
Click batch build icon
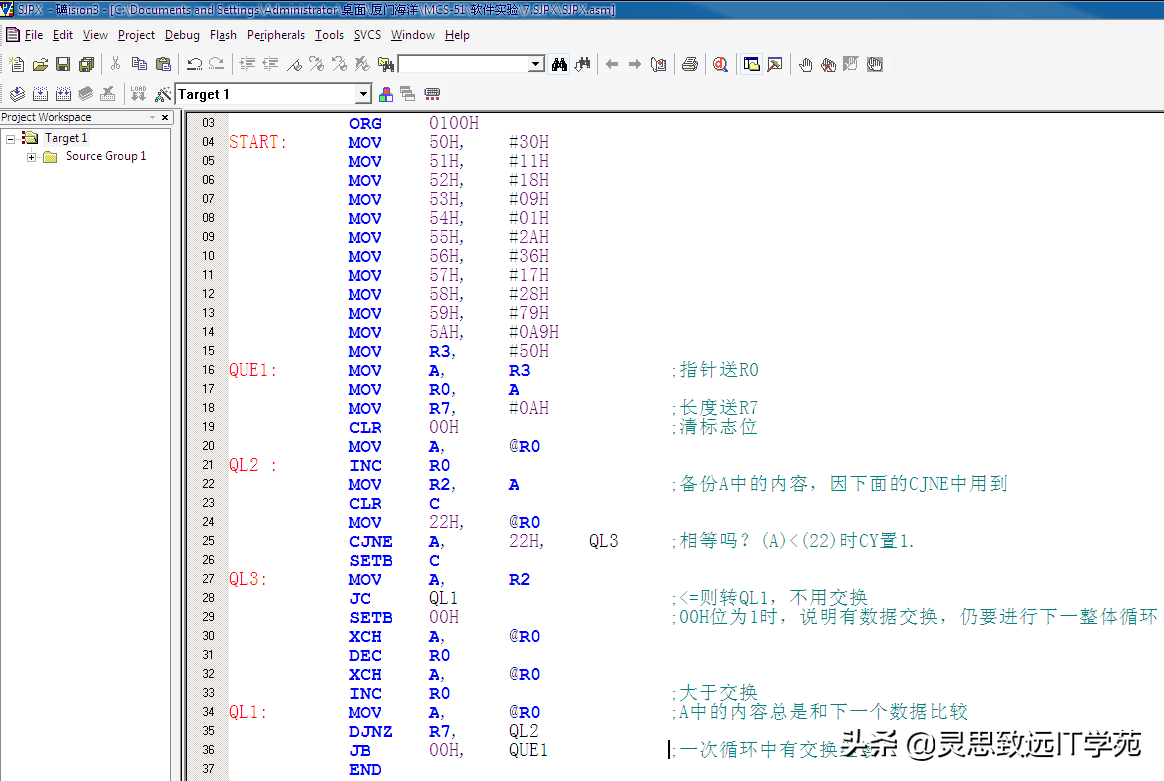(x=85, y=94)
